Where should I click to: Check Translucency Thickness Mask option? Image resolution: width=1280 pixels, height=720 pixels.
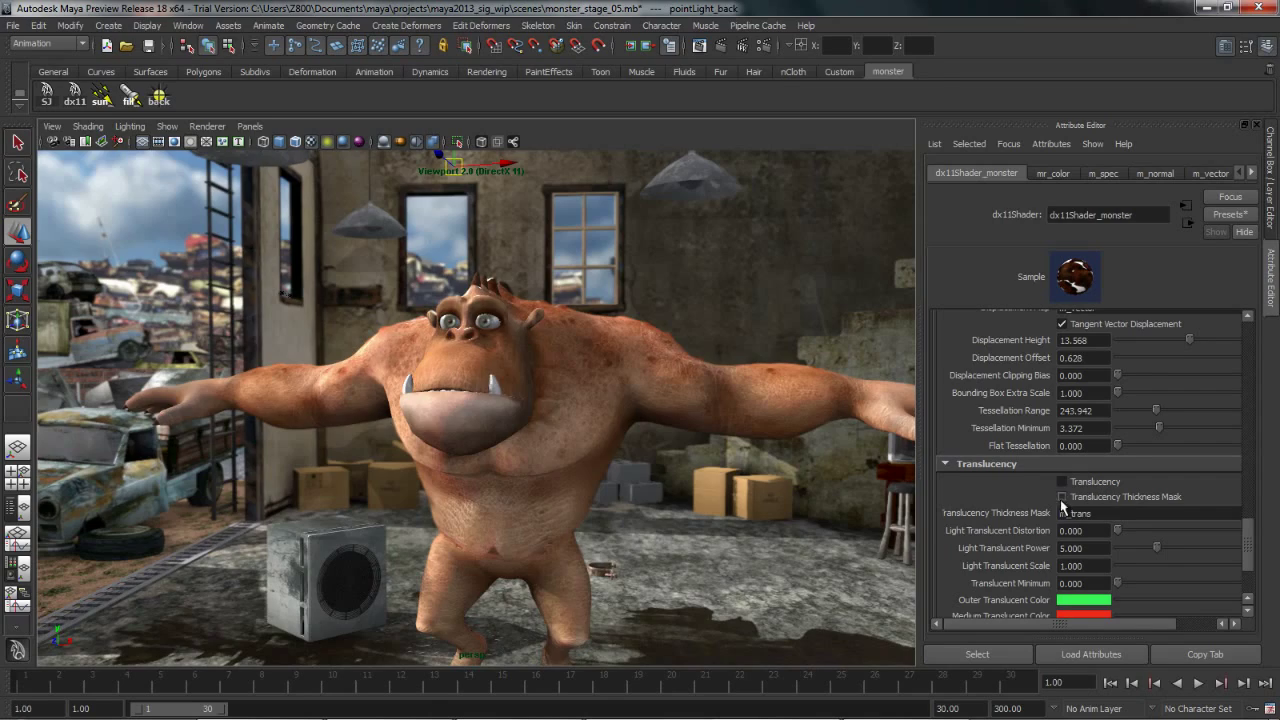pyautogui.click(x=1062, y=497)
